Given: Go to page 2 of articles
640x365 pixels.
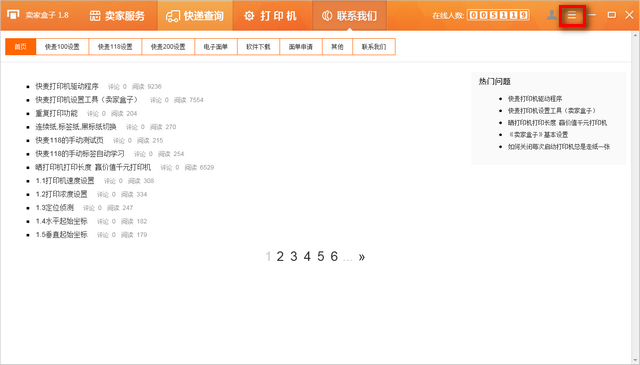Looking at the screenshot, I should pyautogui.click(x=280, y=256).
